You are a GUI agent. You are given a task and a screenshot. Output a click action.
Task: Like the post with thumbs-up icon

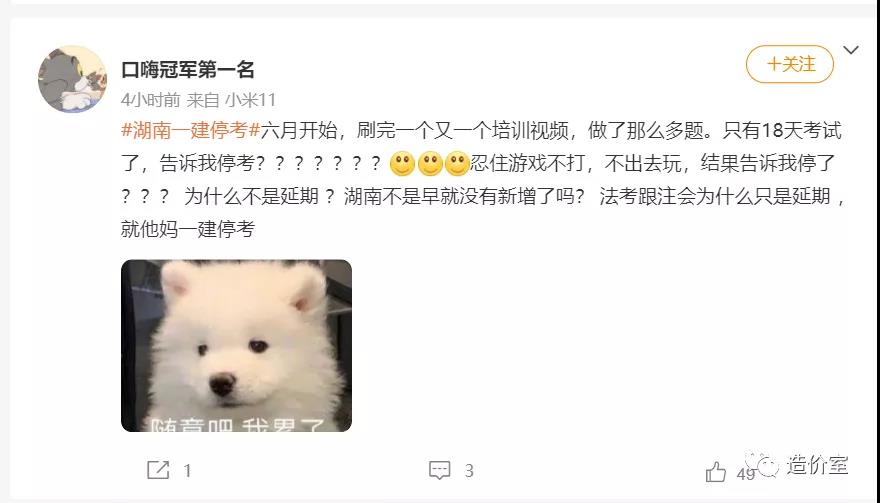click(x=716, y=472)
